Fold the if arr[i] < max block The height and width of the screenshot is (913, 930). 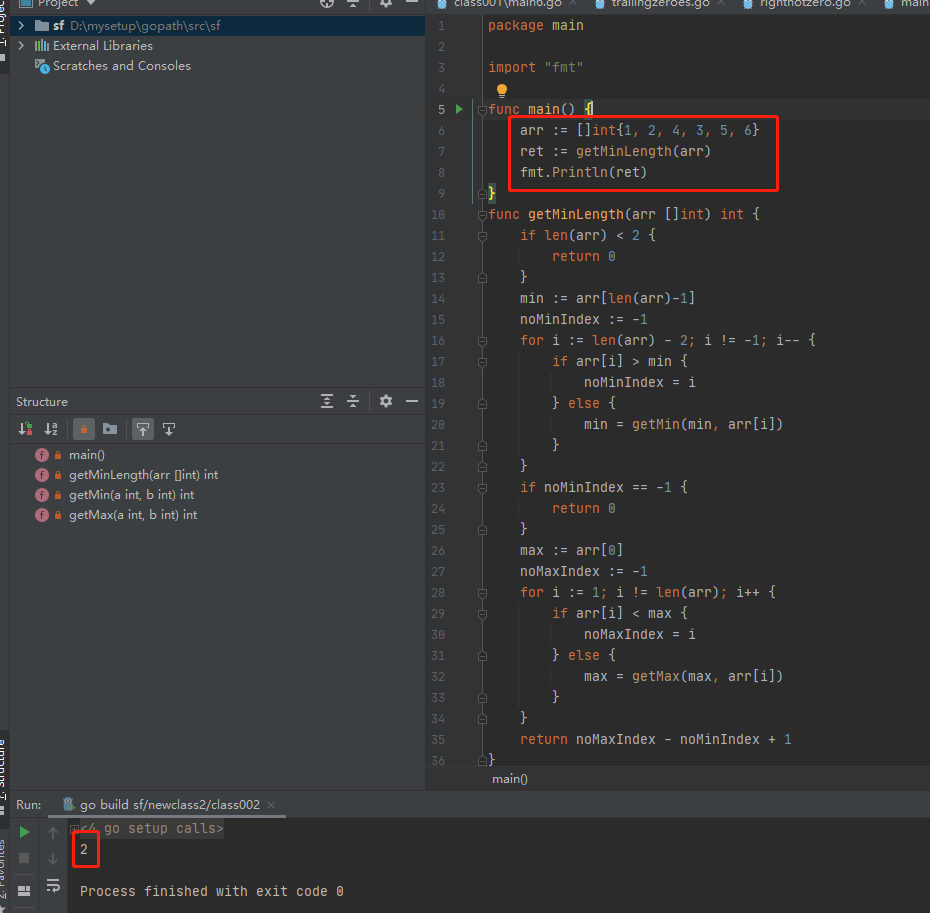[482, 613]
